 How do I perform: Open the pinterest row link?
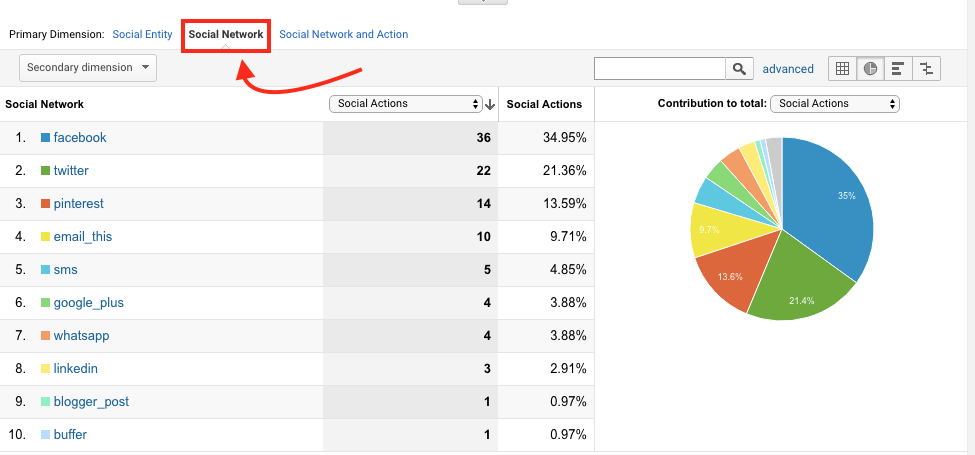(x=78, y=203)
